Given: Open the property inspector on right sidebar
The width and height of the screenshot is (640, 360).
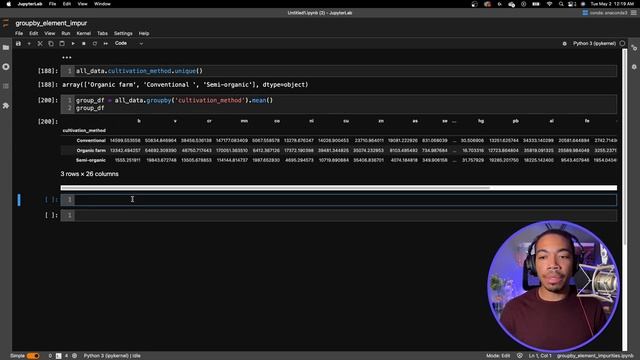Looking at the screenshot, I should pos(634,48).
